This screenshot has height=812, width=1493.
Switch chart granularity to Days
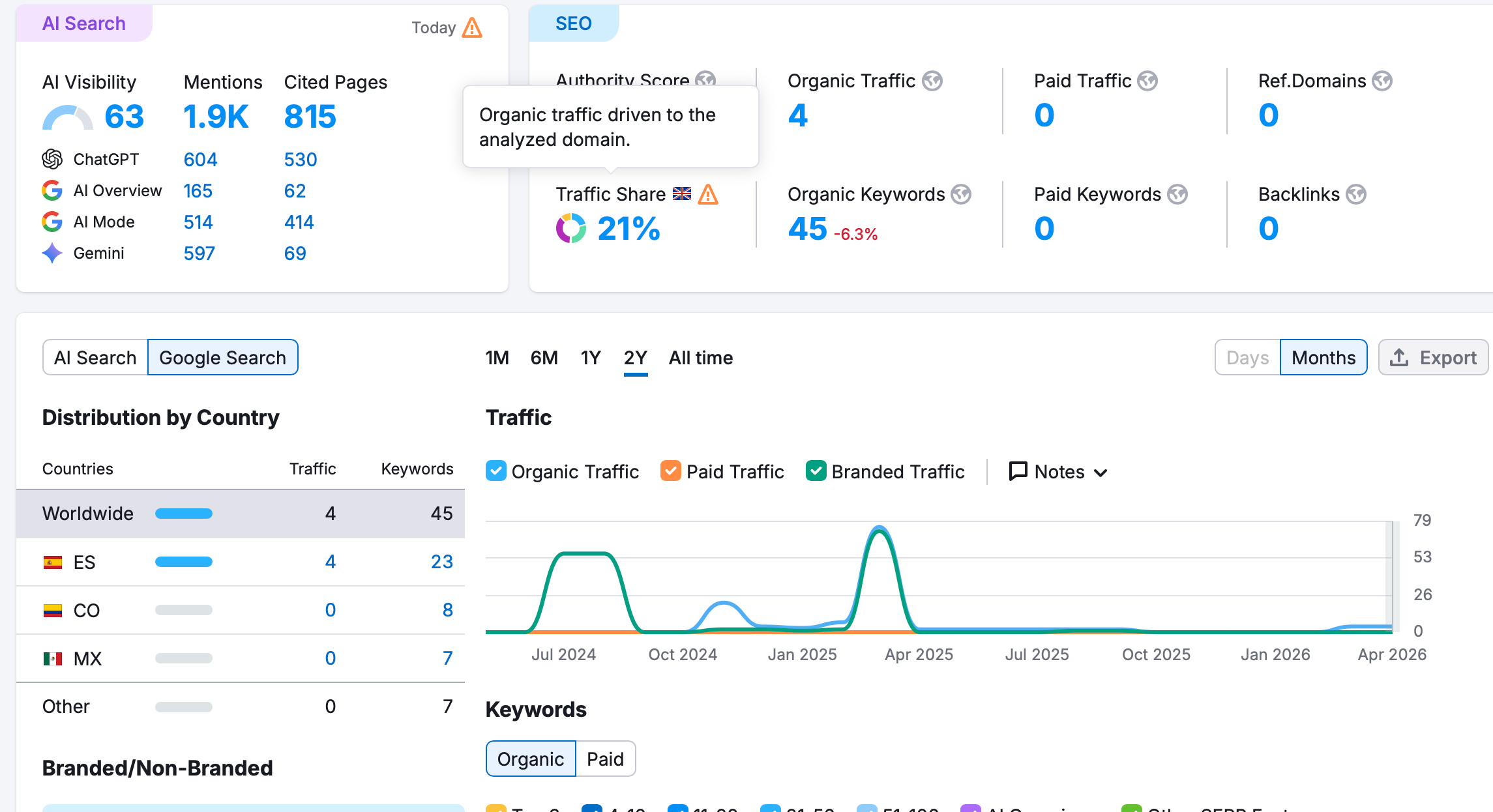coord(1247,358)
